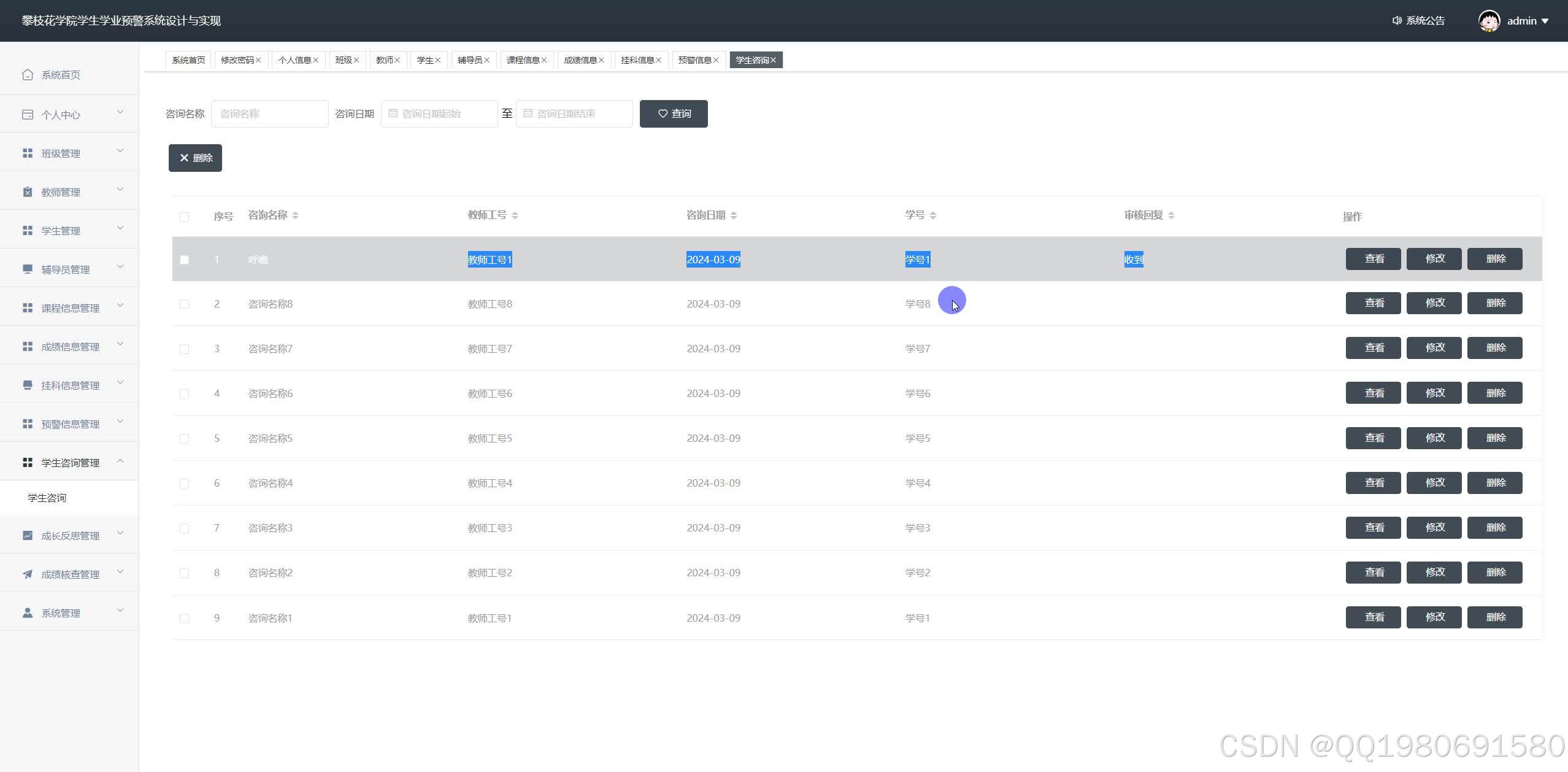Click the admin avatar picture
Image resolution: width=1568 pixels, height=772 pixels.
click(x=1489, y=21)
